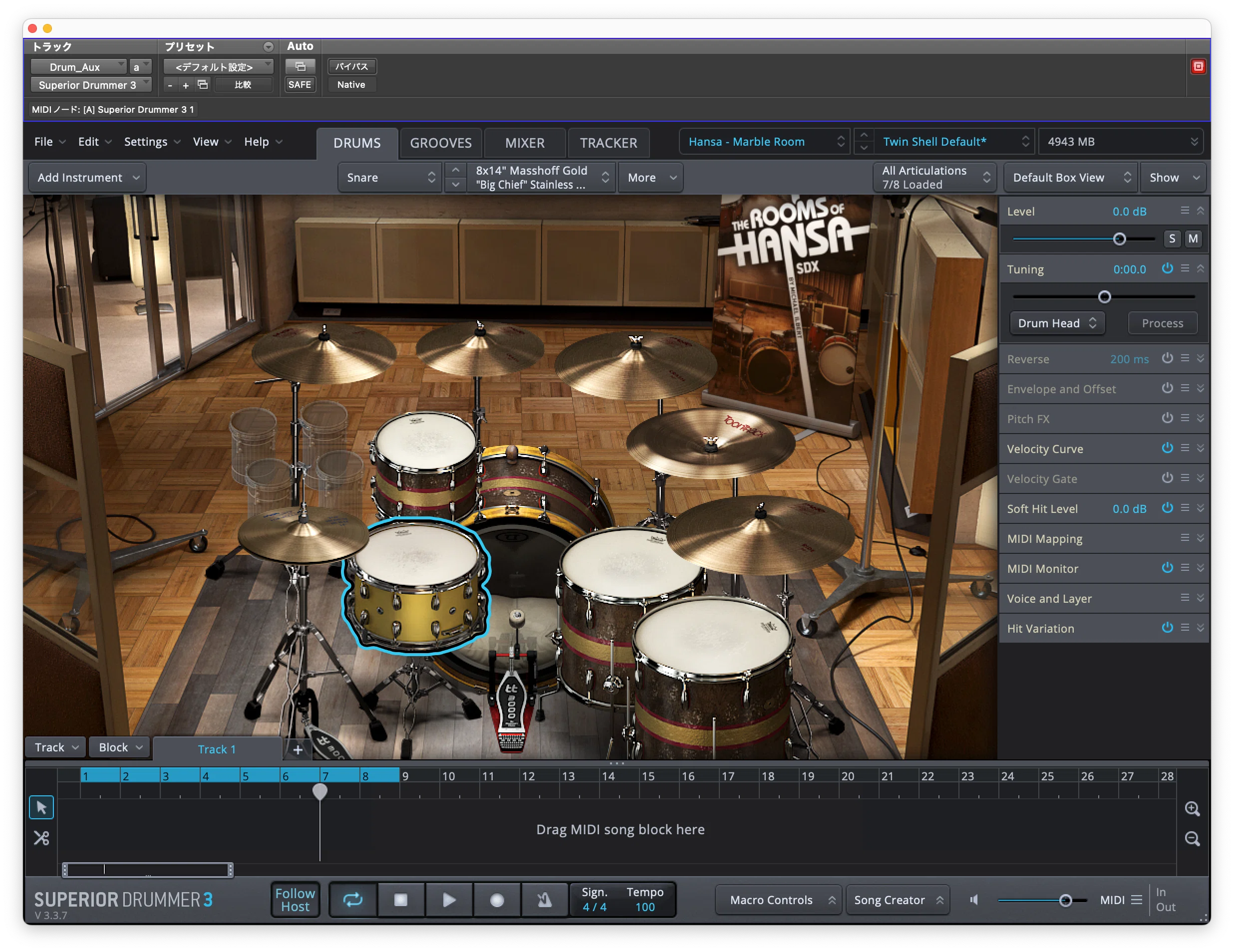Open the Edit menu
This screenshot has height=952, width=1234.
(x=95, y=142)
